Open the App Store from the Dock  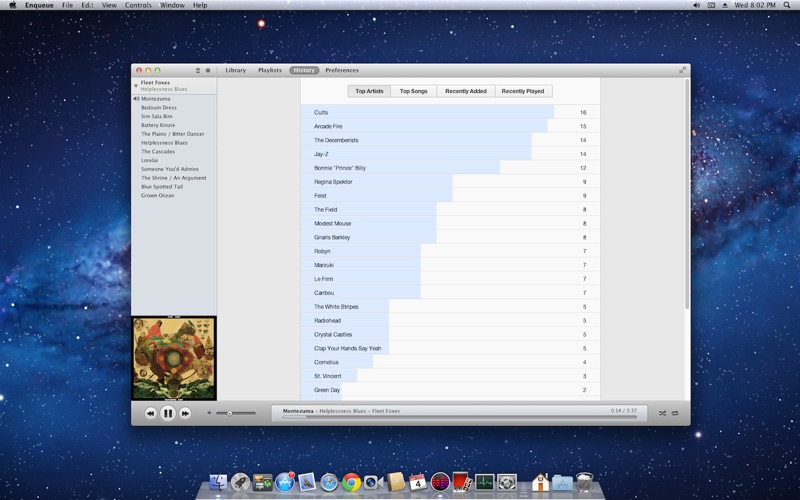click(x=285, y=482)
